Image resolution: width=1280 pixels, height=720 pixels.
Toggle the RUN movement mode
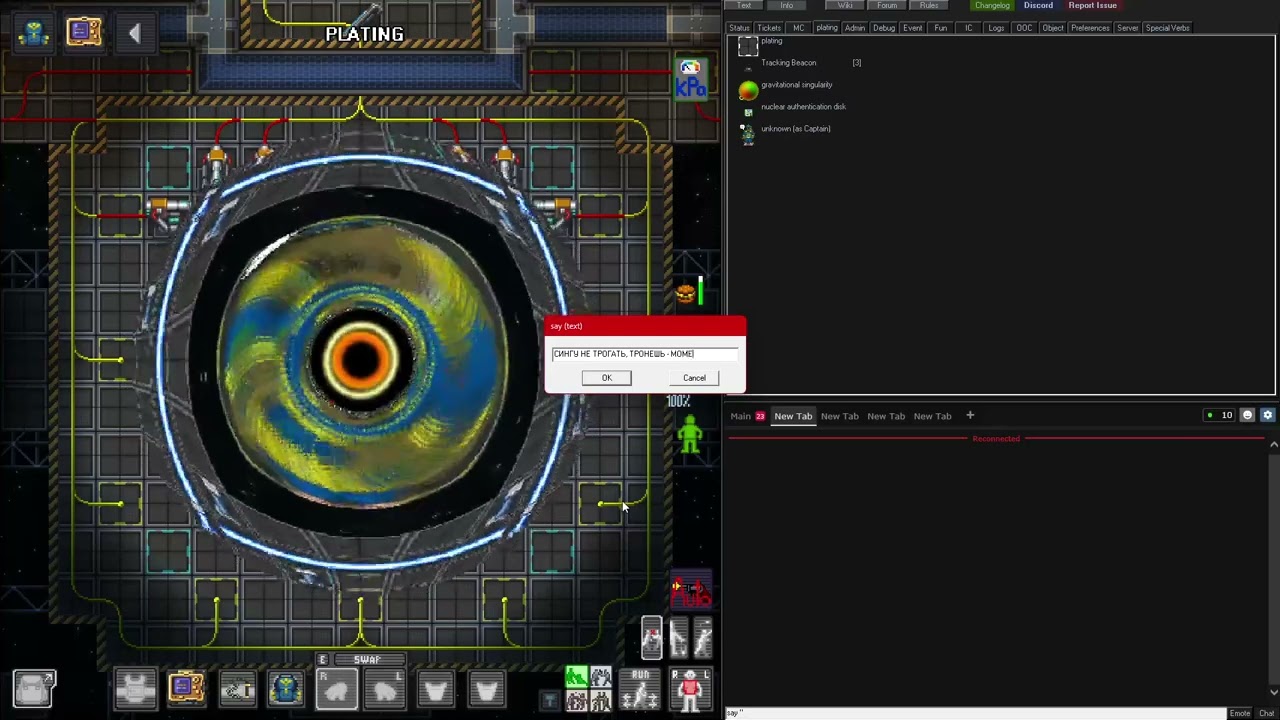click(x=640, y=689)
